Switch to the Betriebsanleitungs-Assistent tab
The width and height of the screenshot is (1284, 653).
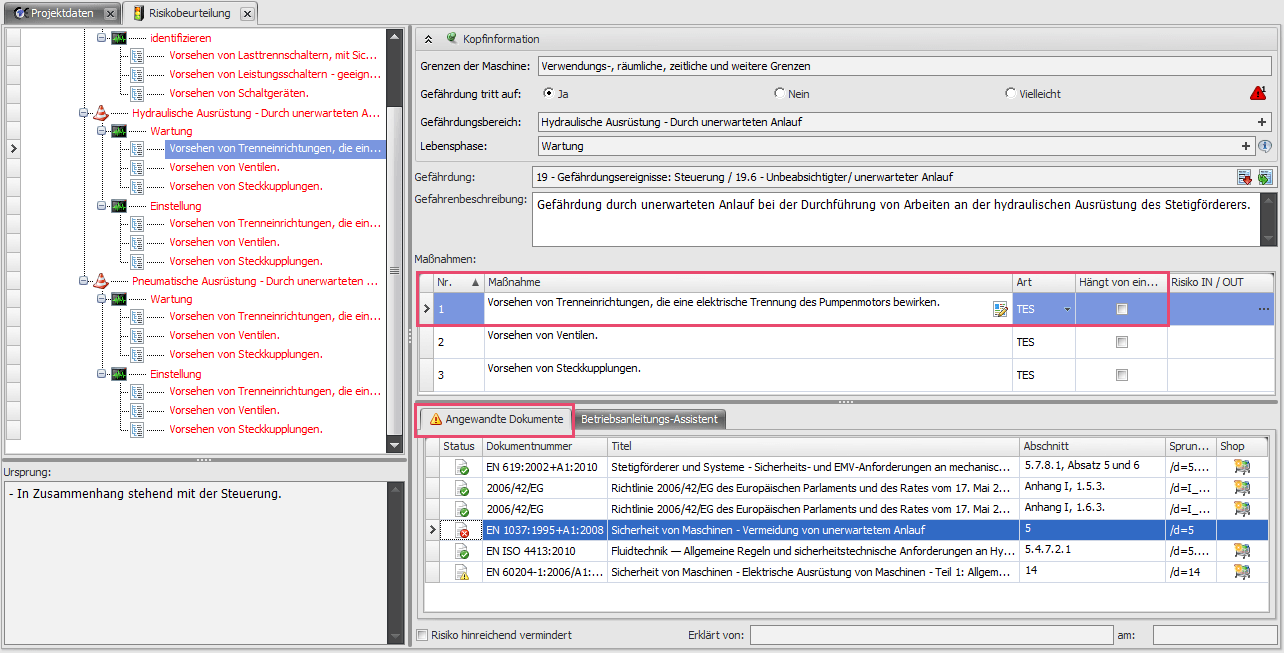[x=649, y=419]
